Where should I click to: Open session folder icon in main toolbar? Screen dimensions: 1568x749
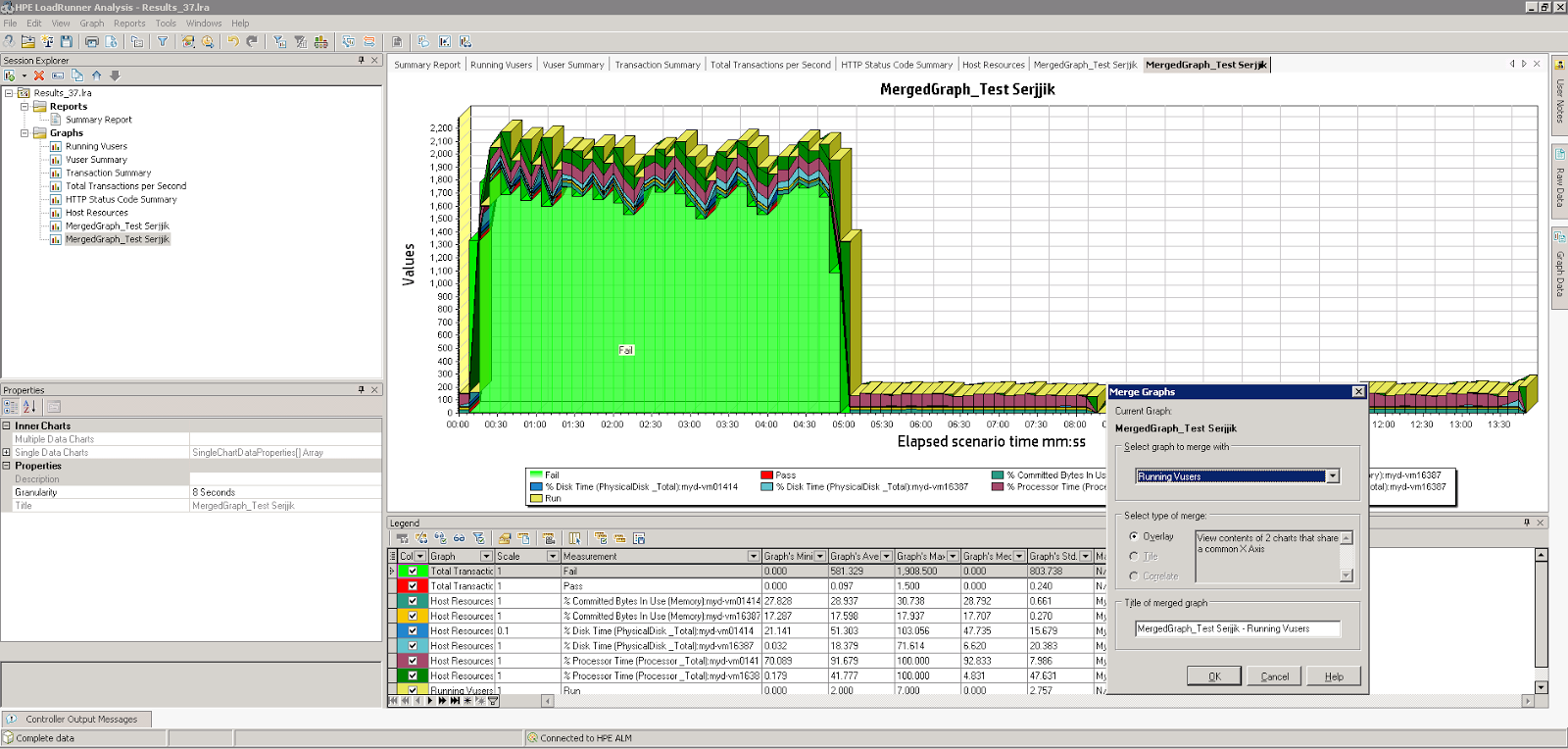[x=27, y=41]
